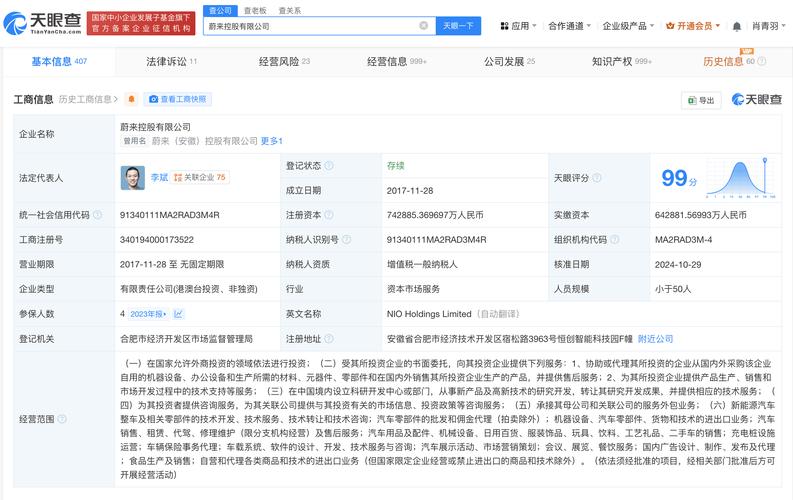Click the English name NIO Holdings Limited
The width and height of the screenshot is (793, 500).
click(x=429, y=314)
